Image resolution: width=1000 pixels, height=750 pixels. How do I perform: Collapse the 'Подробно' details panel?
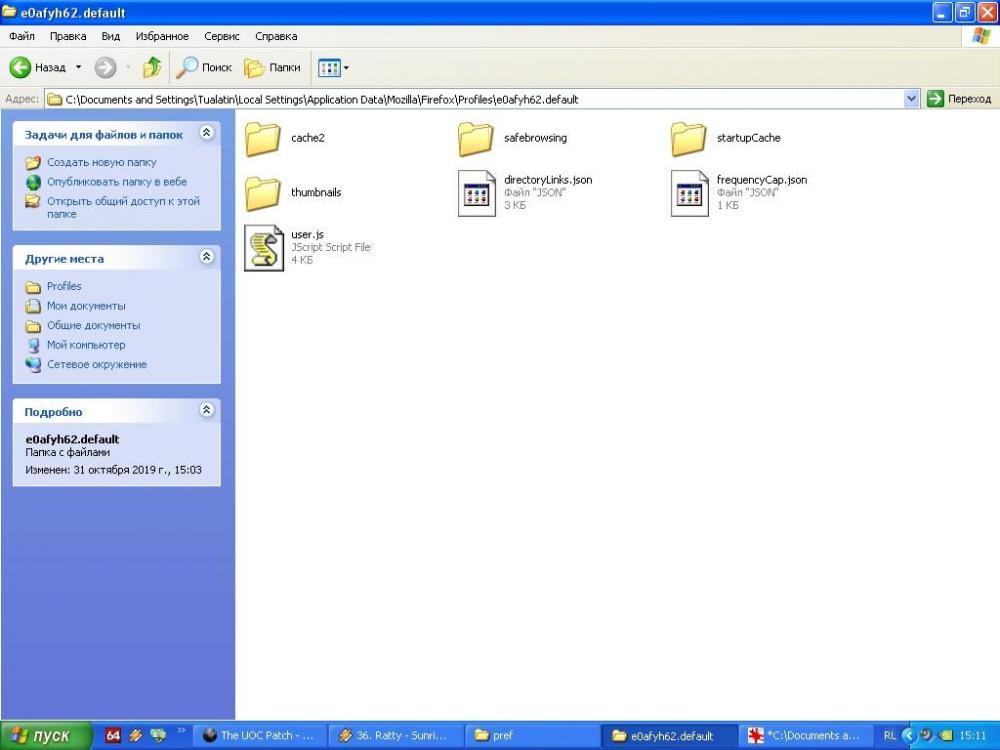(206, 411)
